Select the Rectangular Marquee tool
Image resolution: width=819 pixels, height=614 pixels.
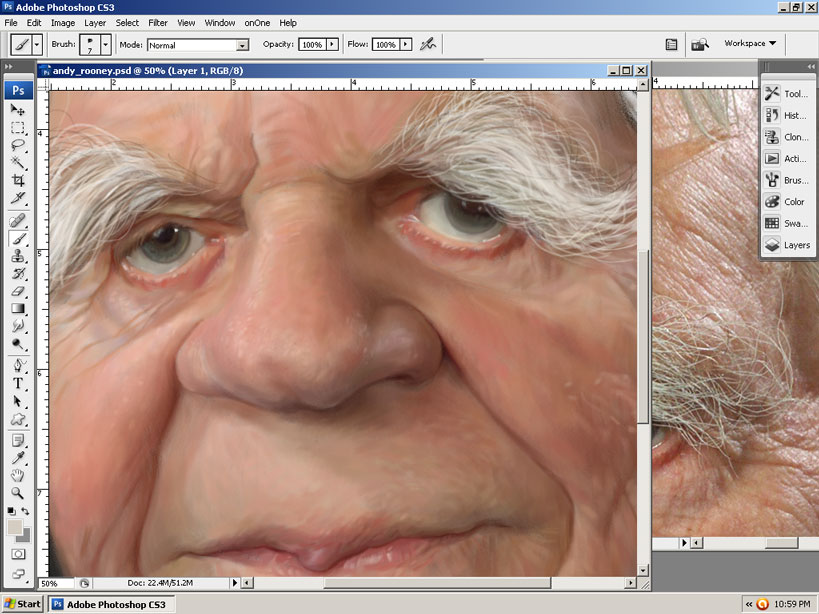(x=18, y=127)
